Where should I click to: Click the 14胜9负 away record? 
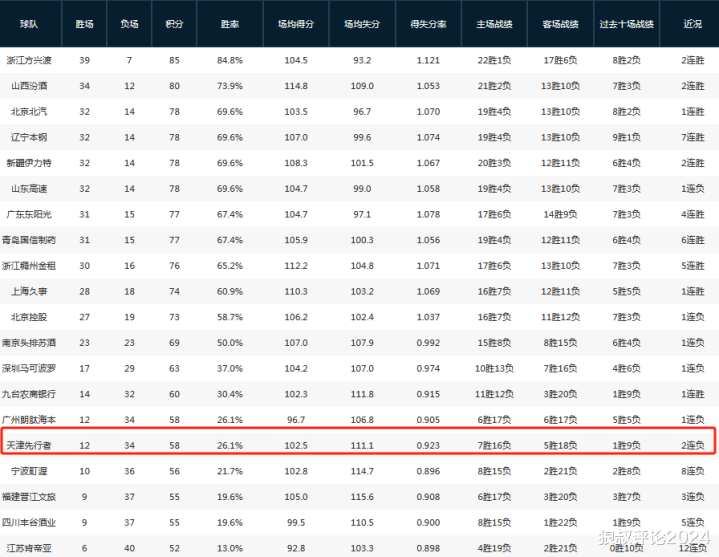(560, 214)
